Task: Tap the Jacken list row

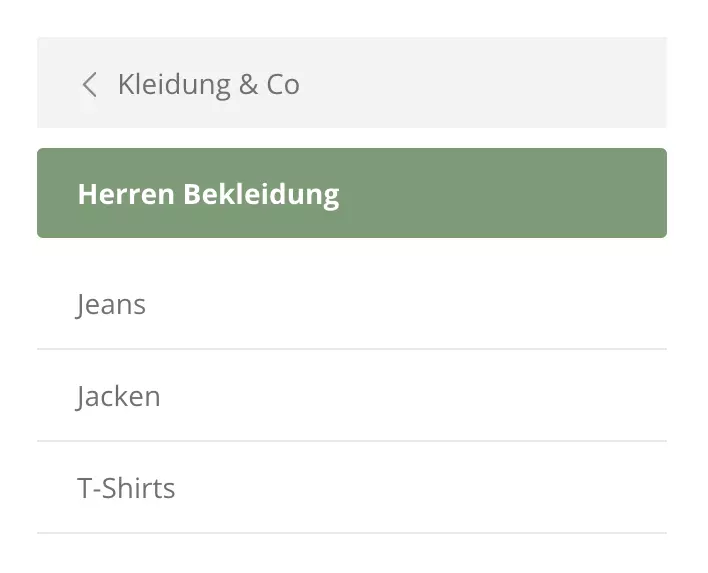Action: tap(351, 396)
